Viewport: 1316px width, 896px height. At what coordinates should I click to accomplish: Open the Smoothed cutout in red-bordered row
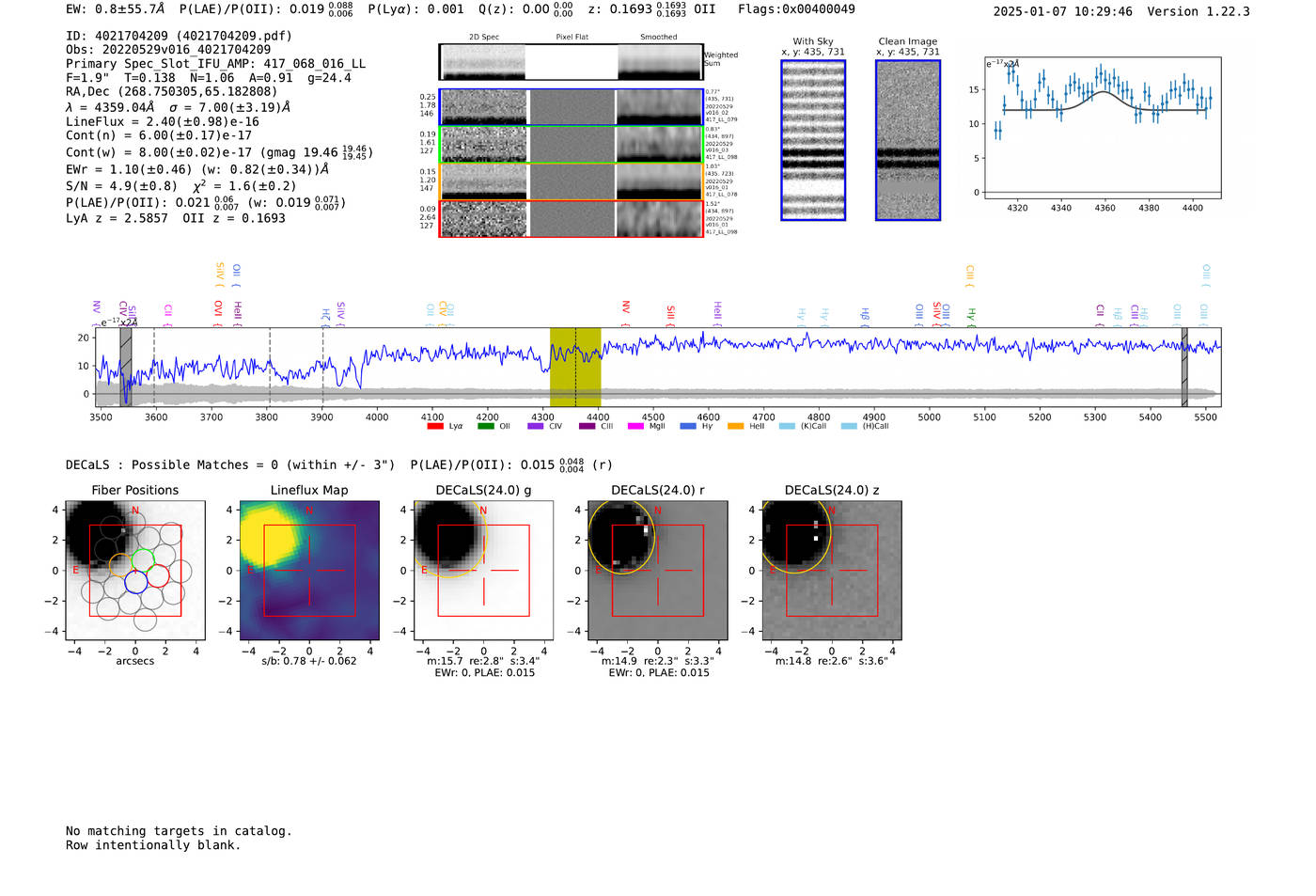[x=660, y=219]
